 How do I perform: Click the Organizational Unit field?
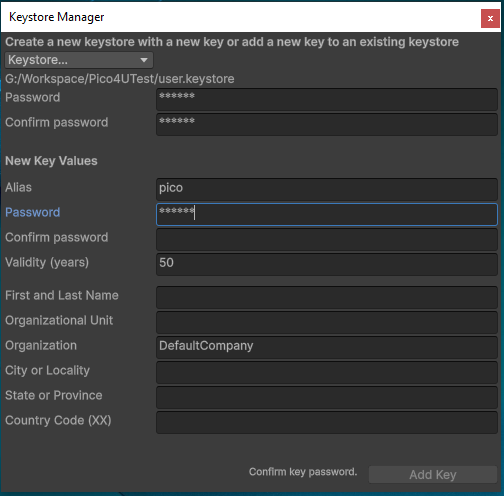(327, 322)
